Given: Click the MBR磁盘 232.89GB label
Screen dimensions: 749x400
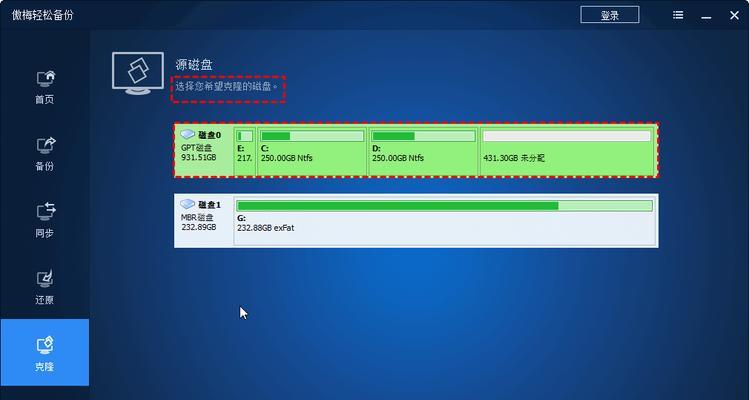Looking at the screenshot, I should click(x=198, y=222).
